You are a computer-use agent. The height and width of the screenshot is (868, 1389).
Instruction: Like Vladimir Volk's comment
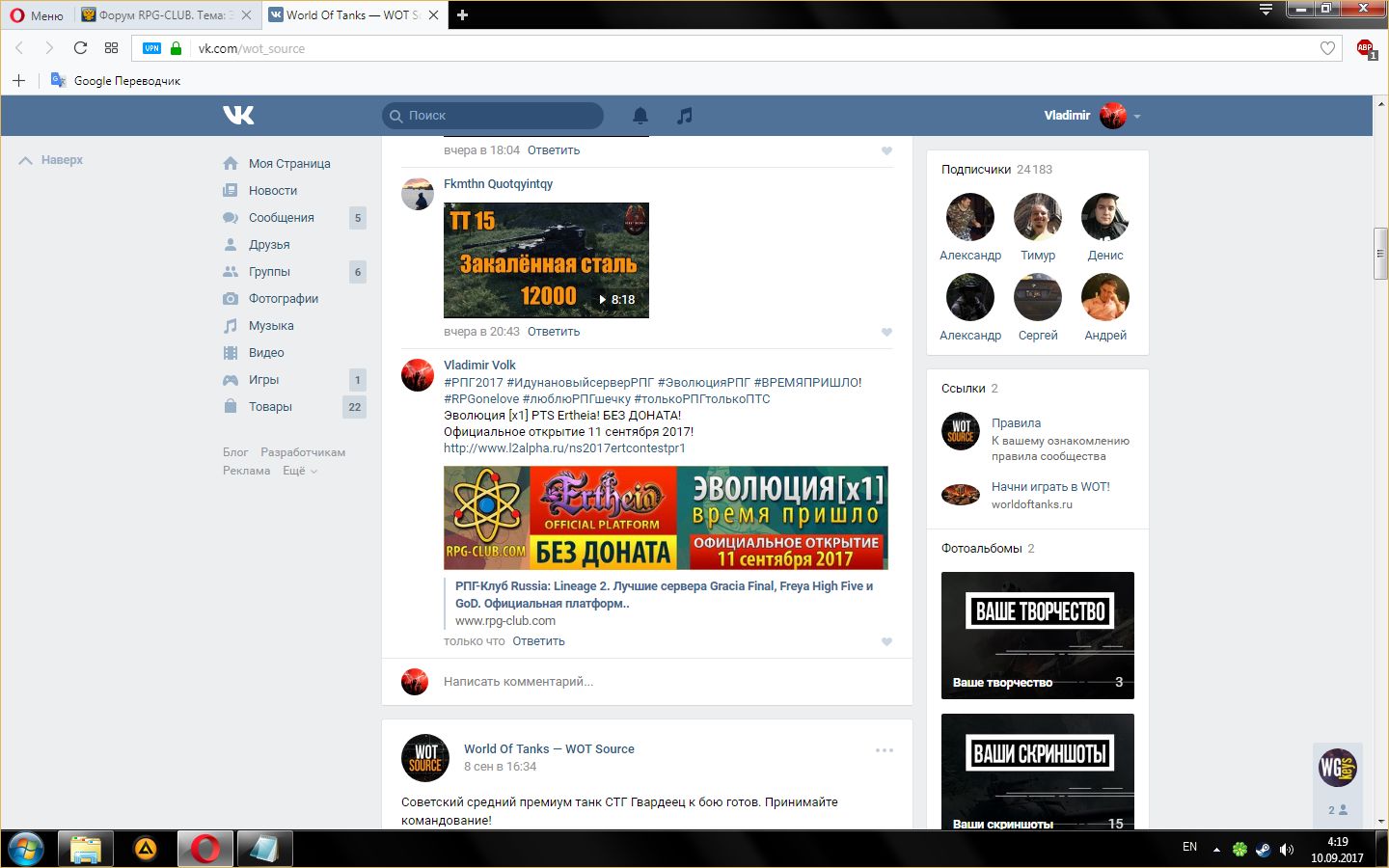pos(886,642)
